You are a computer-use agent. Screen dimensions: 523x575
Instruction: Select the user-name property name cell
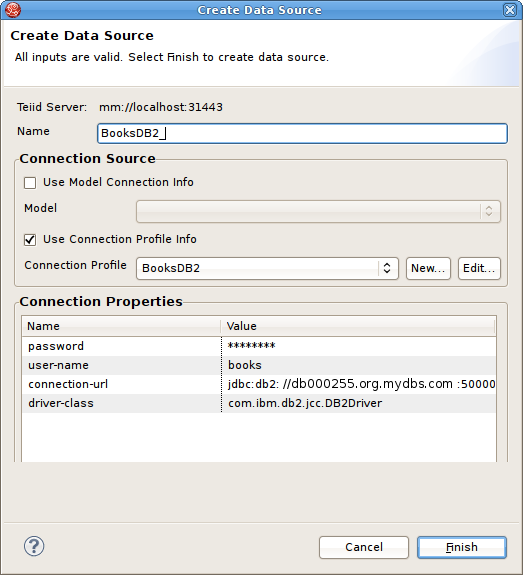pos(122,365)
